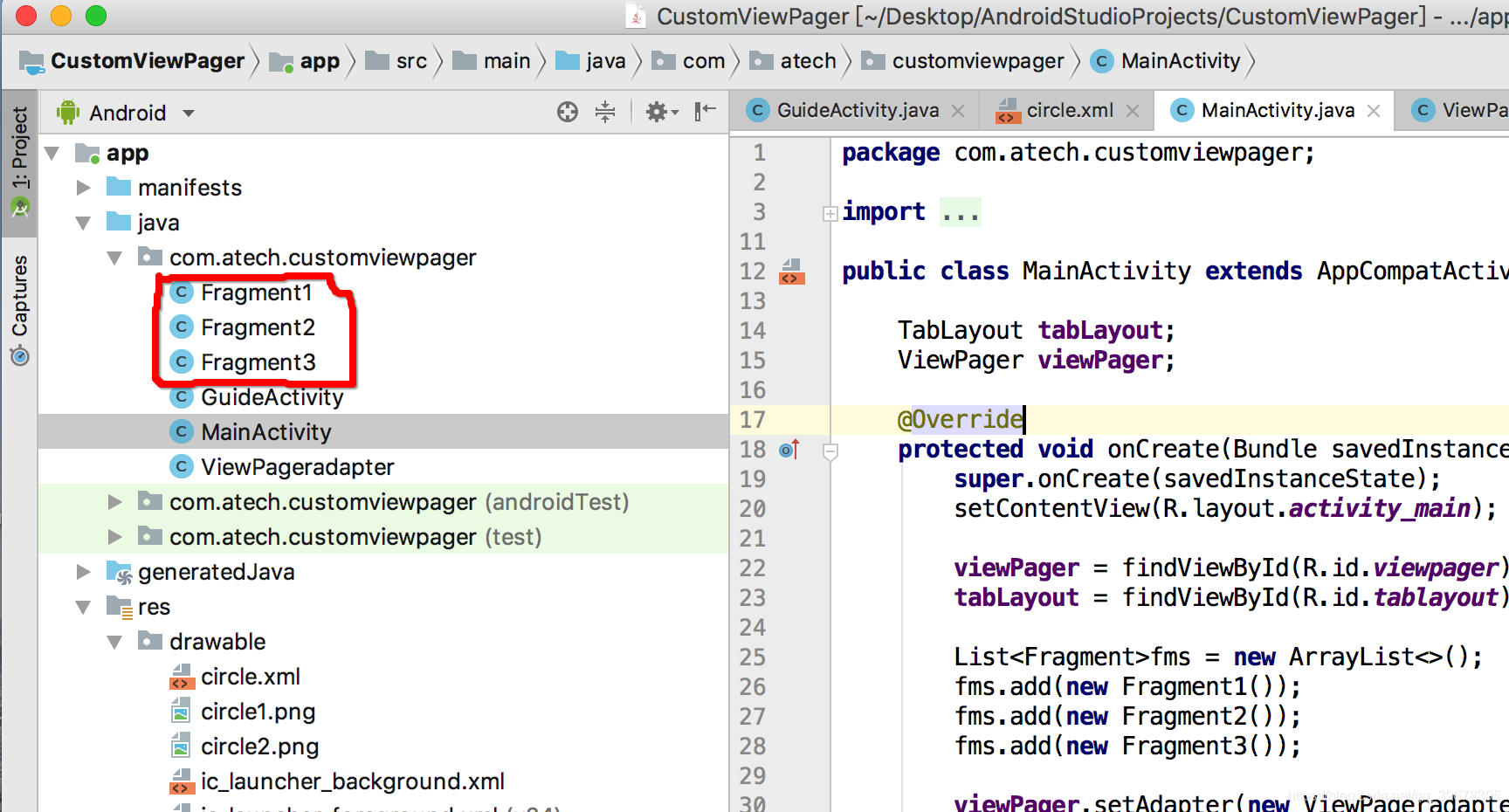Close the MainActivity.java tab
The height and width of the screenshot is (812, 1509).
[x=1374, y=111]
